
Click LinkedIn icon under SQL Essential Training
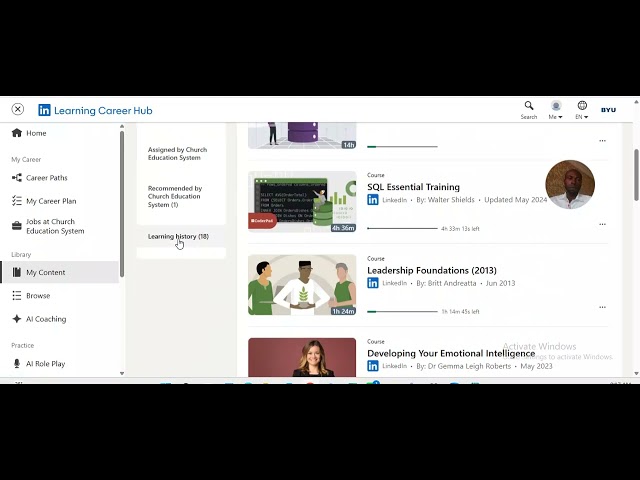point(373,200)
